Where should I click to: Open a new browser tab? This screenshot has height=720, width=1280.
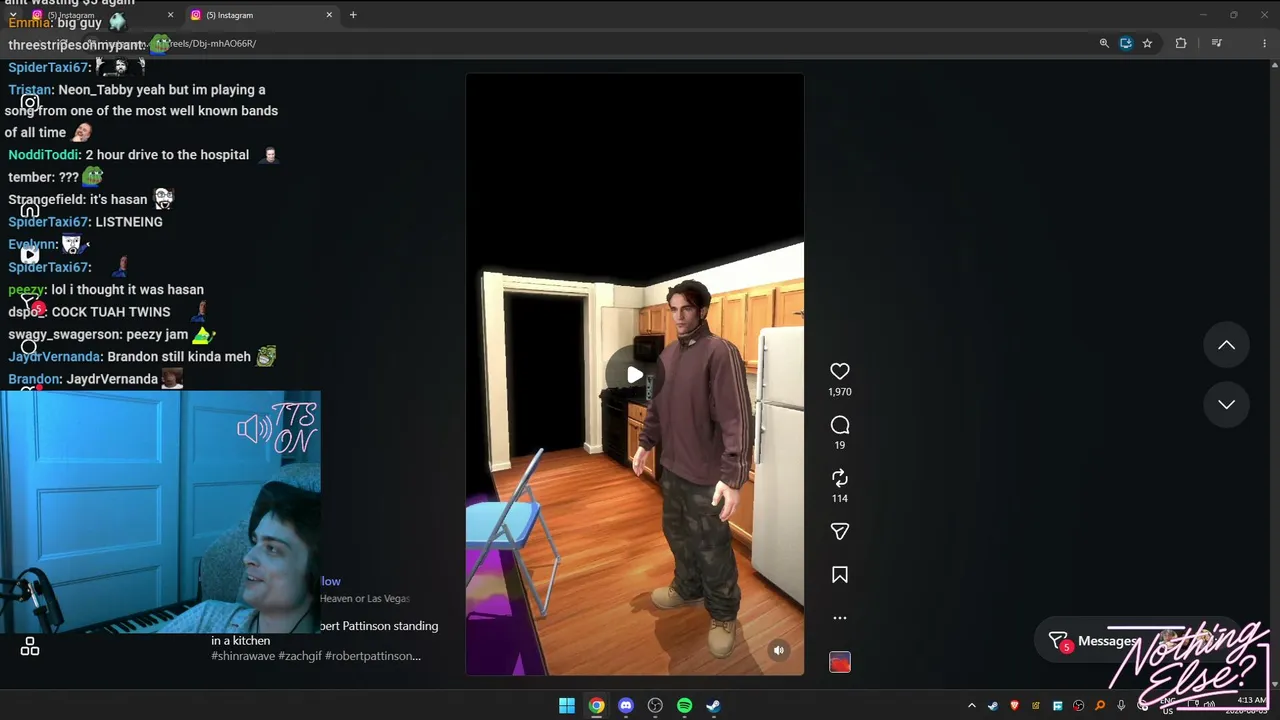353,15
